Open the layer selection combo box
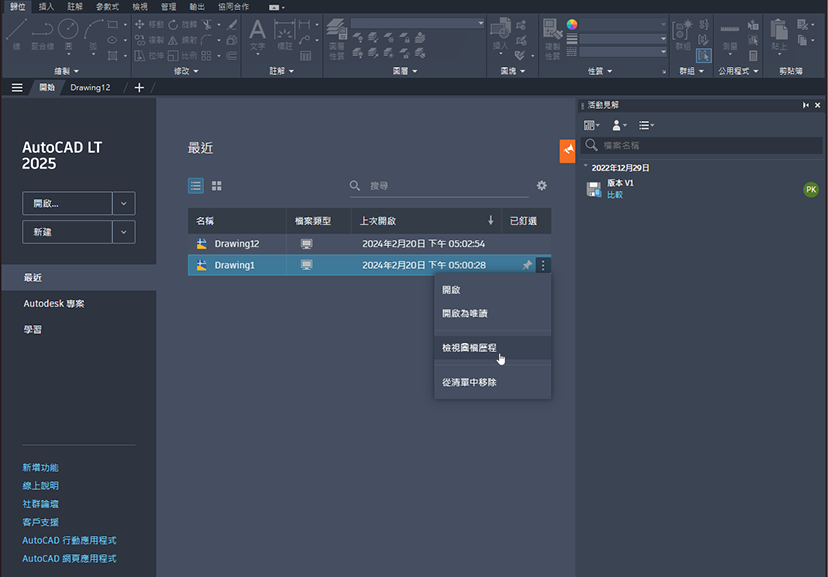This screenshot has height=577, width=828. point(417,23)
